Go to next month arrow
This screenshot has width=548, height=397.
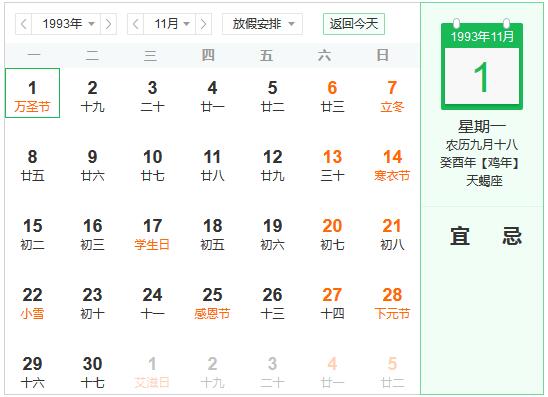click(x=203, y=24)
